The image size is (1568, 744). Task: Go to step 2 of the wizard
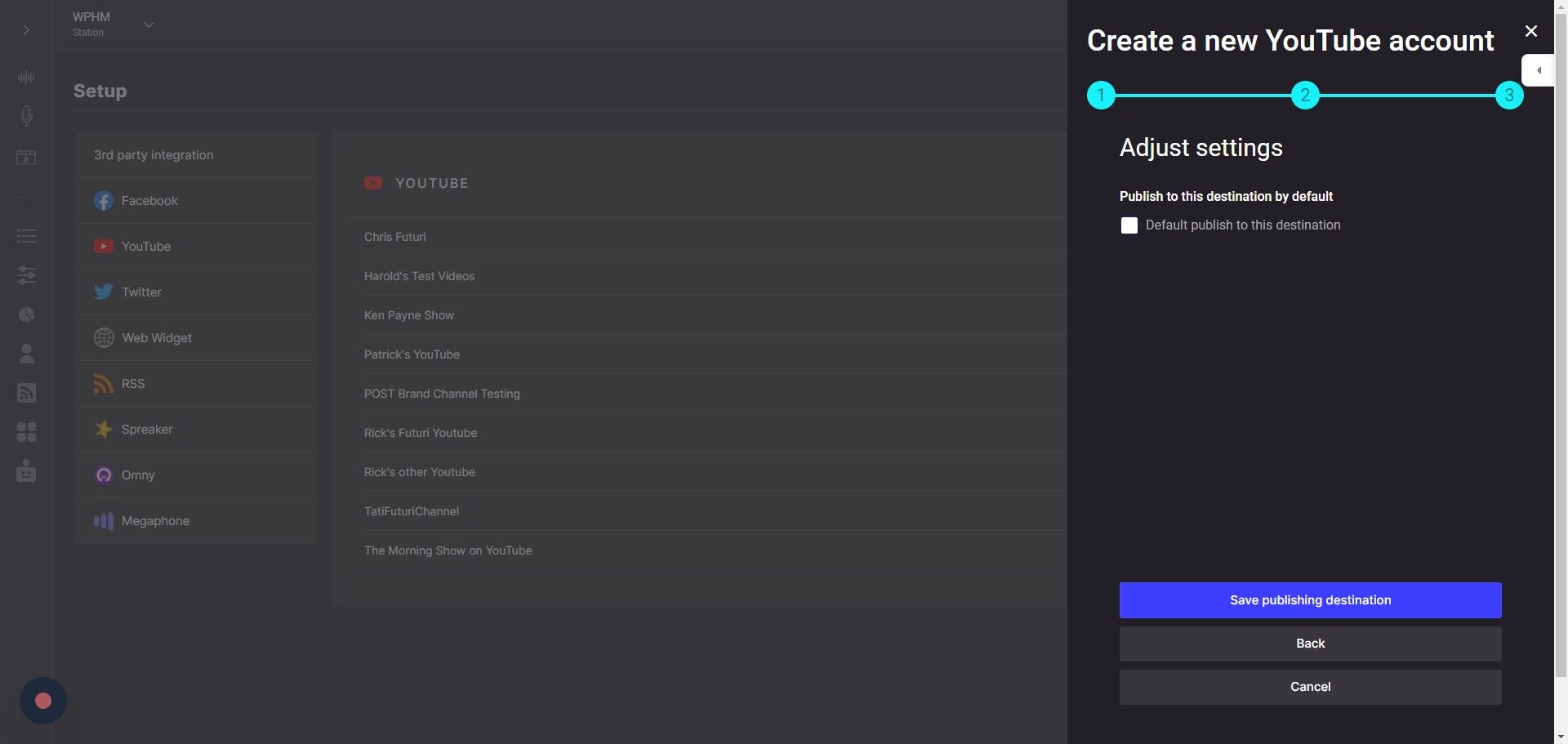(x=1305, y=96)
